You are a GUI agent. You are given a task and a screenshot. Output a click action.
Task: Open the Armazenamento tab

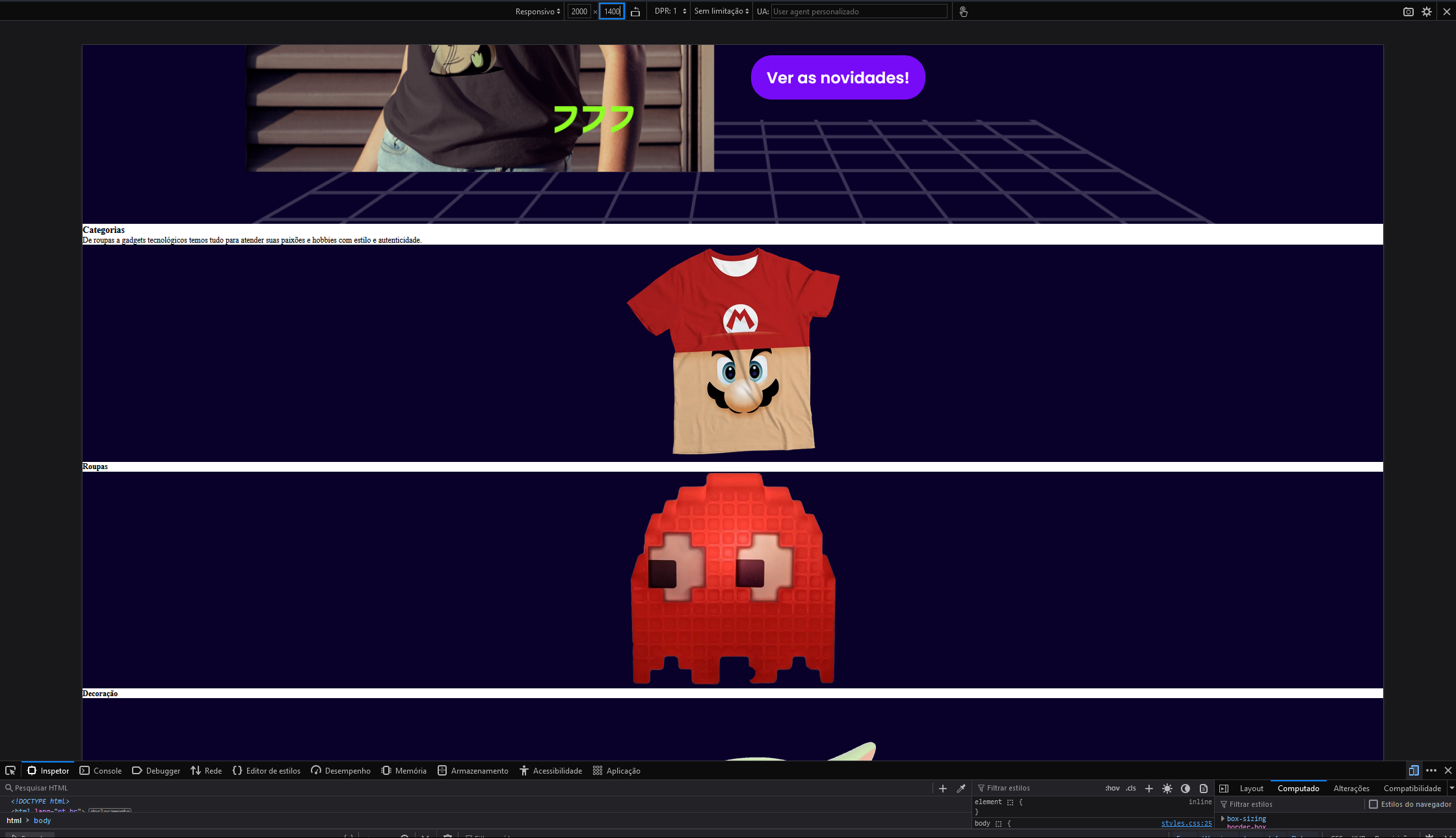pos(473,770)
